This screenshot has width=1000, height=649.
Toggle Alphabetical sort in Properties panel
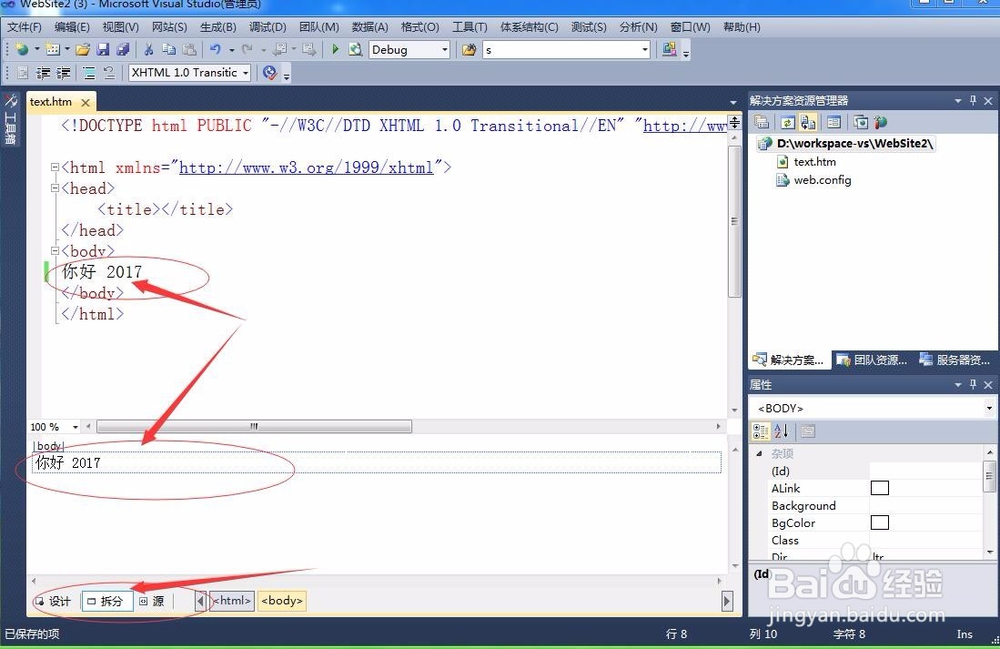781,432
